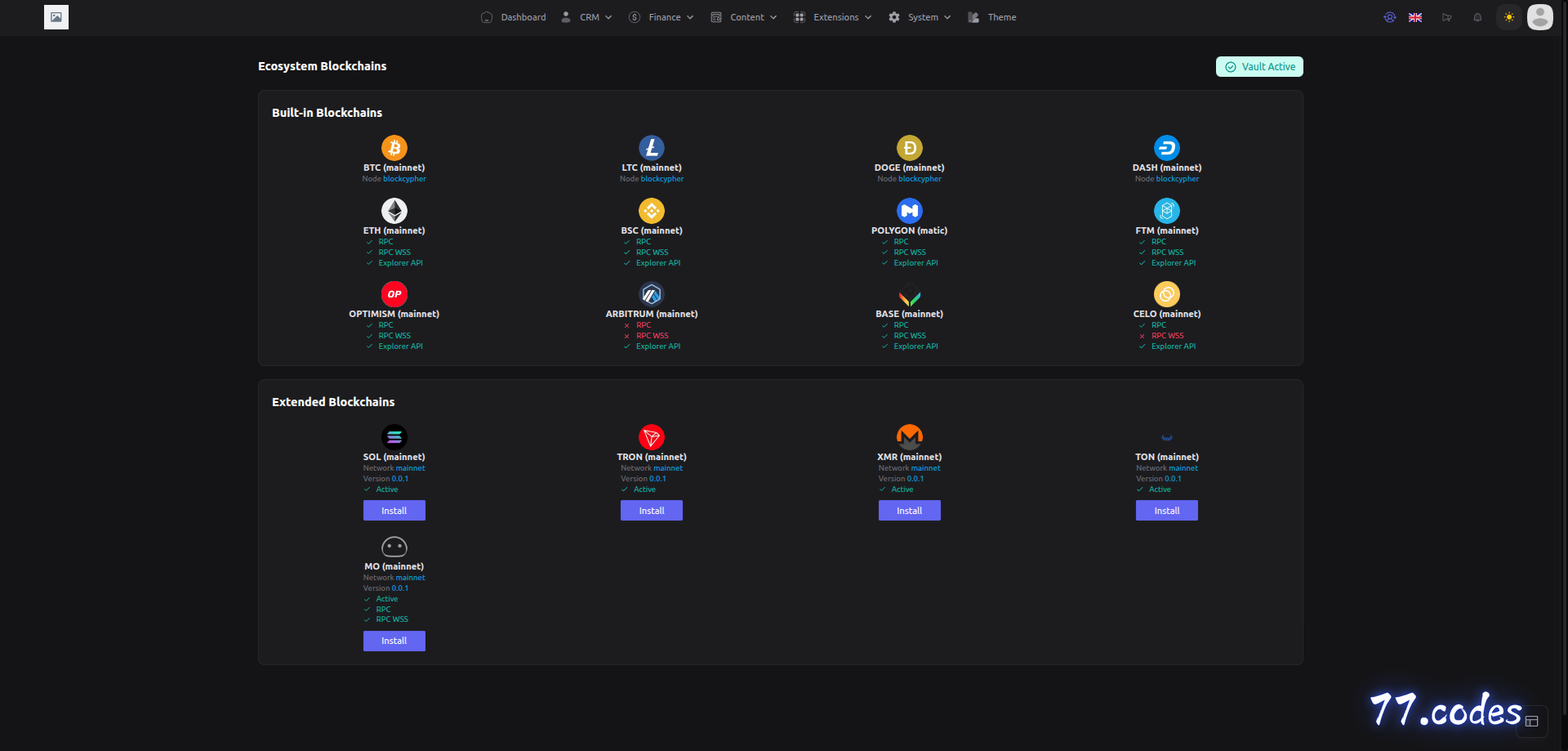Click Active status under XMR
Screen dimensions: 1568x751
click(896, 489)
